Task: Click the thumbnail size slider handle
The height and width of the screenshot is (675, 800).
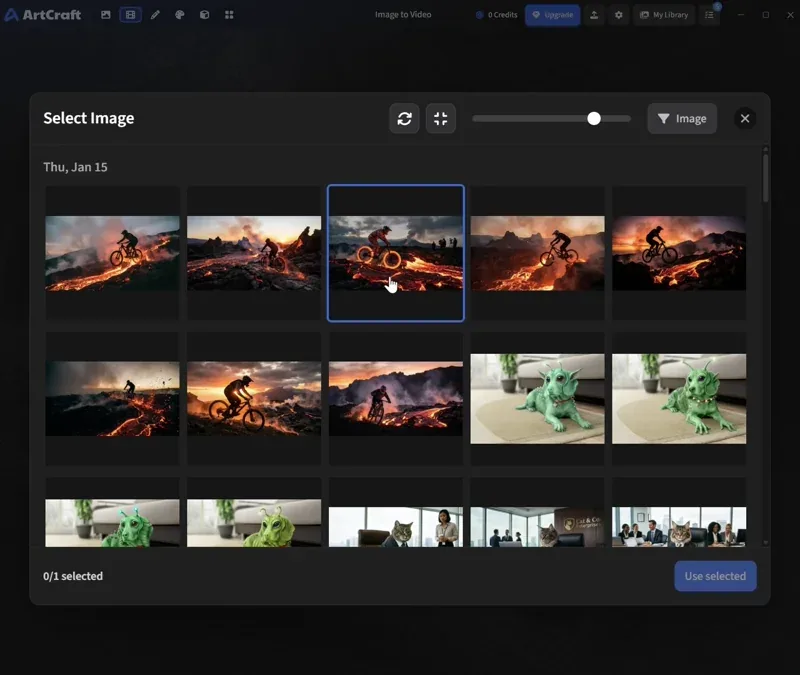Action: click(x=593, y=118)
